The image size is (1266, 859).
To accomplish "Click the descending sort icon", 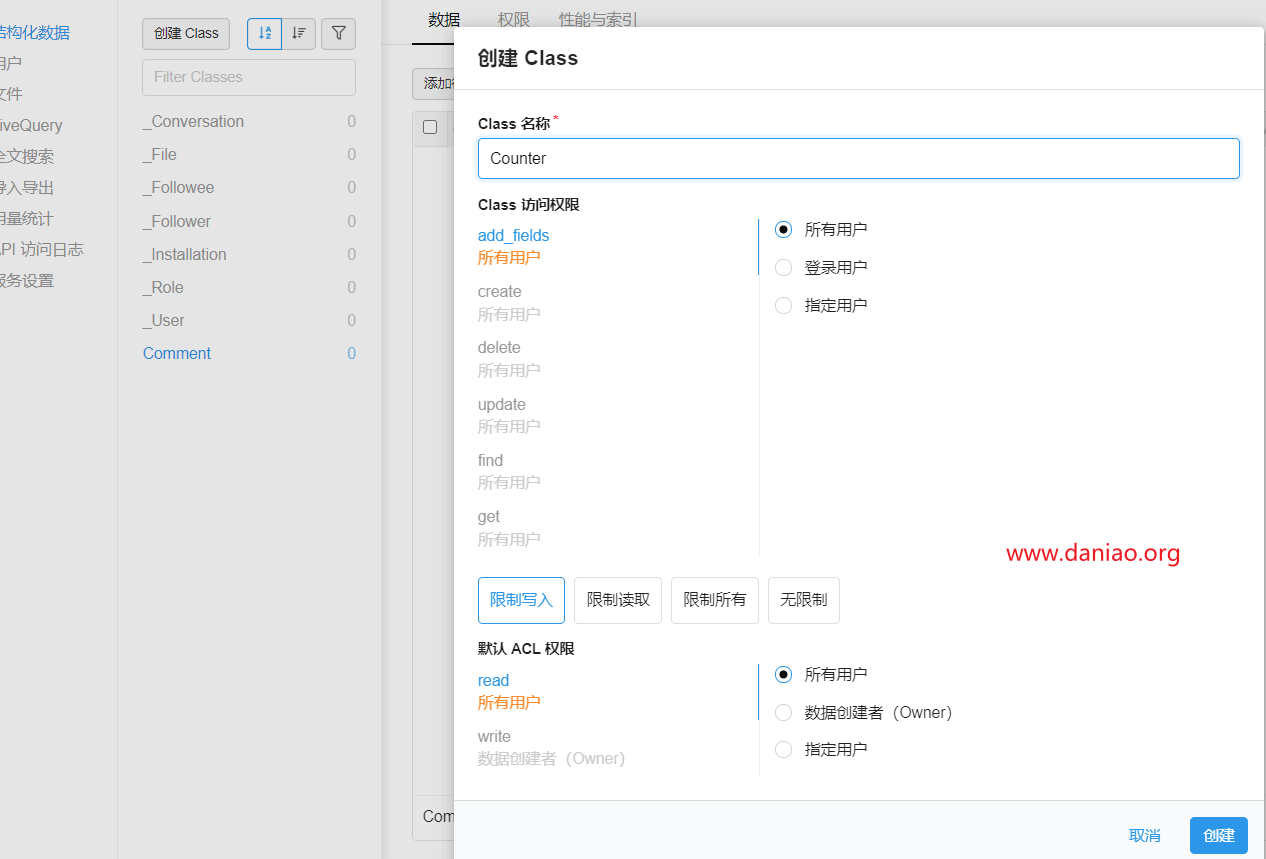I will [x=299, y=33].
